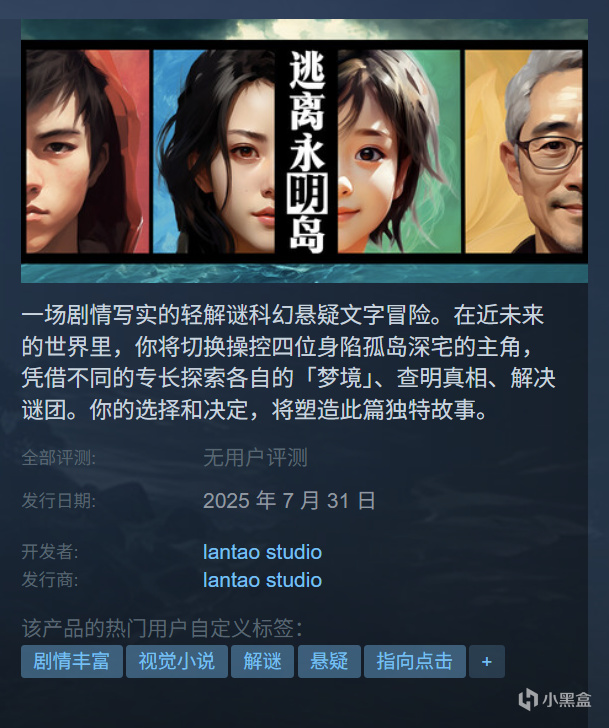Screen dimensions: 609x728
Task: Click the 悬疑 tag
Action: pyautogui.click(x=329, y=661)
